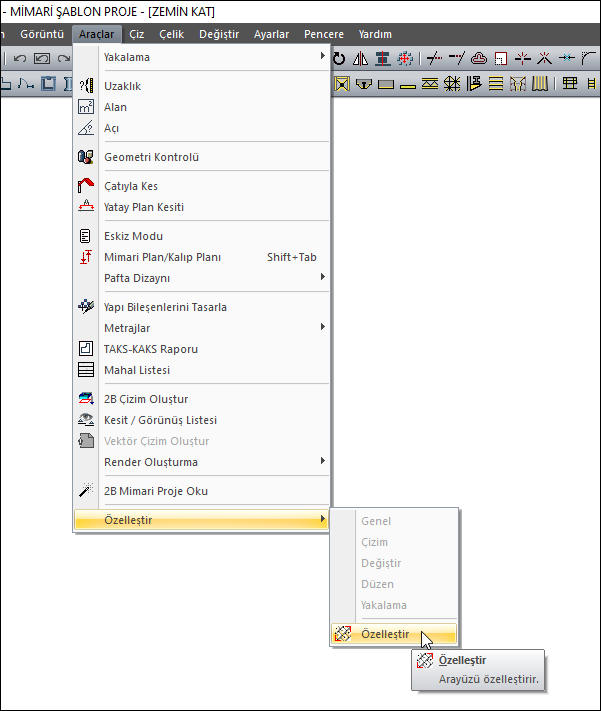Image resolution: width=601 pixels, height=711 pixels.
Task: Open the Görüntü menu
Action: coord(42,34)
